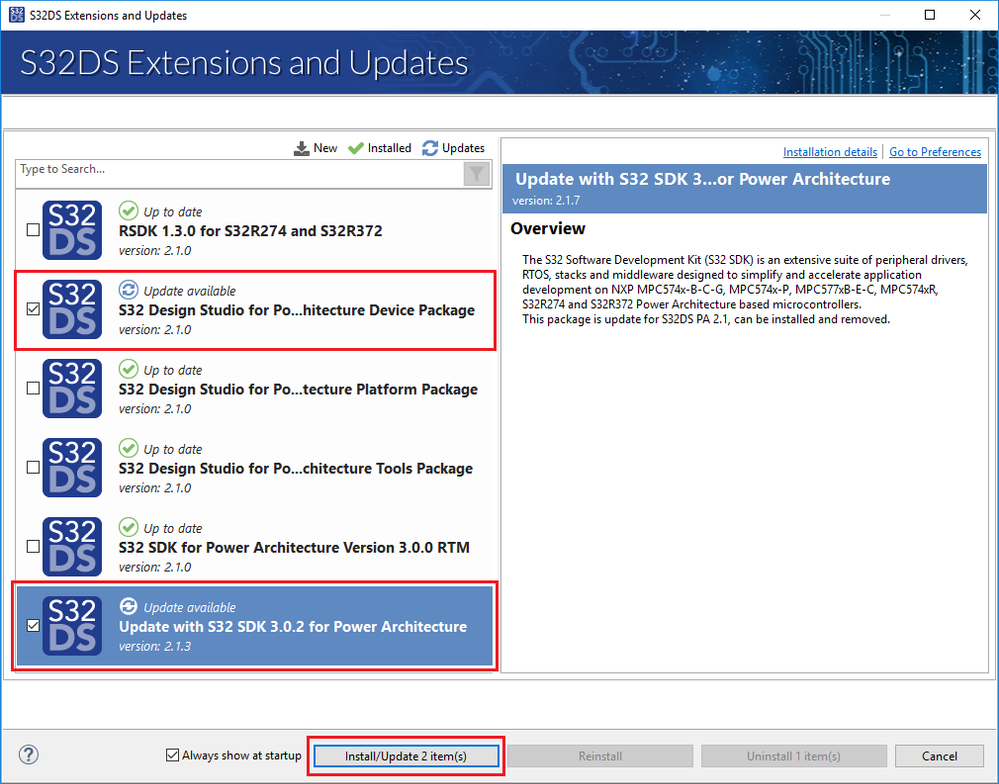This screenshot has height=784, width=999.
Task: Click S32DS logo of Tools Package entry
Action: (72, 467)
